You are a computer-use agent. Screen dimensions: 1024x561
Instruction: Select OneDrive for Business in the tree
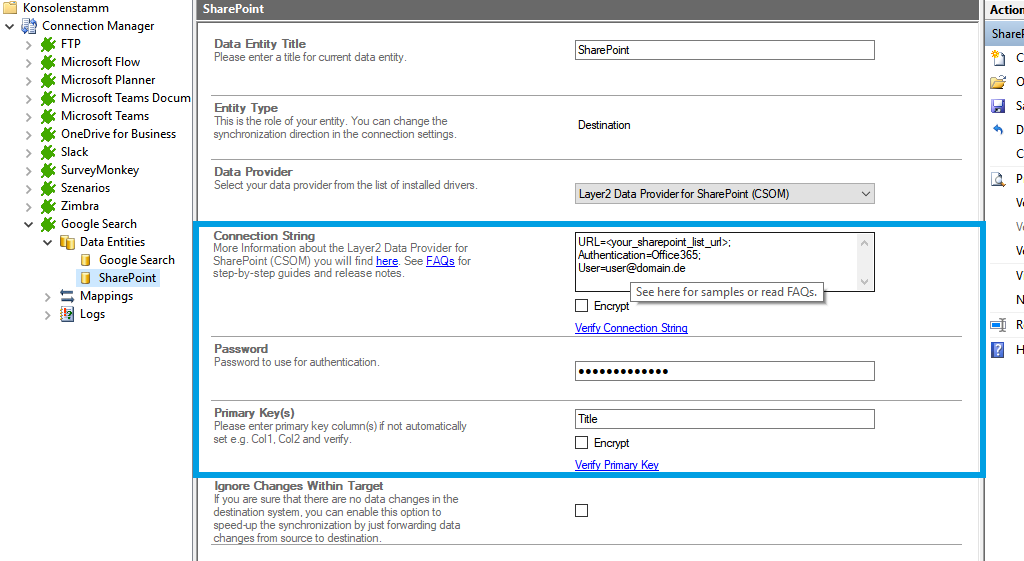118,134
